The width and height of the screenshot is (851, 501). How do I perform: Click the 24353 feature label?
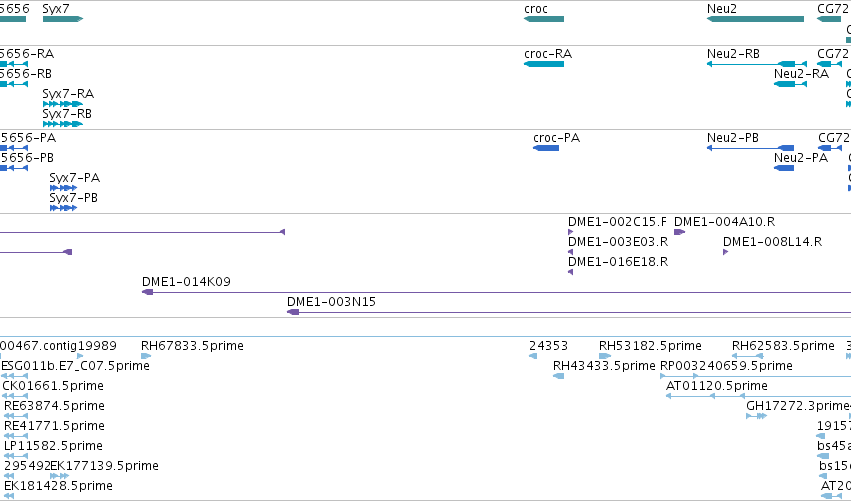pos(548,346)
